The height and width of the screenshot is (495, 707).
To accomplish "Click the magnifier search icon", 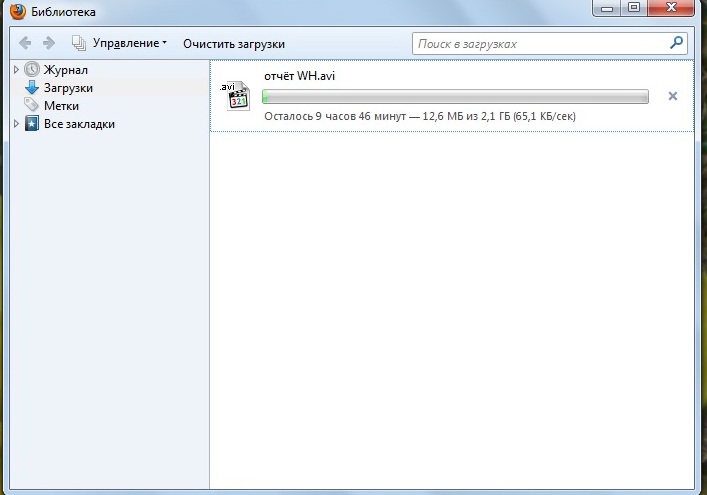I will point(676,43).
